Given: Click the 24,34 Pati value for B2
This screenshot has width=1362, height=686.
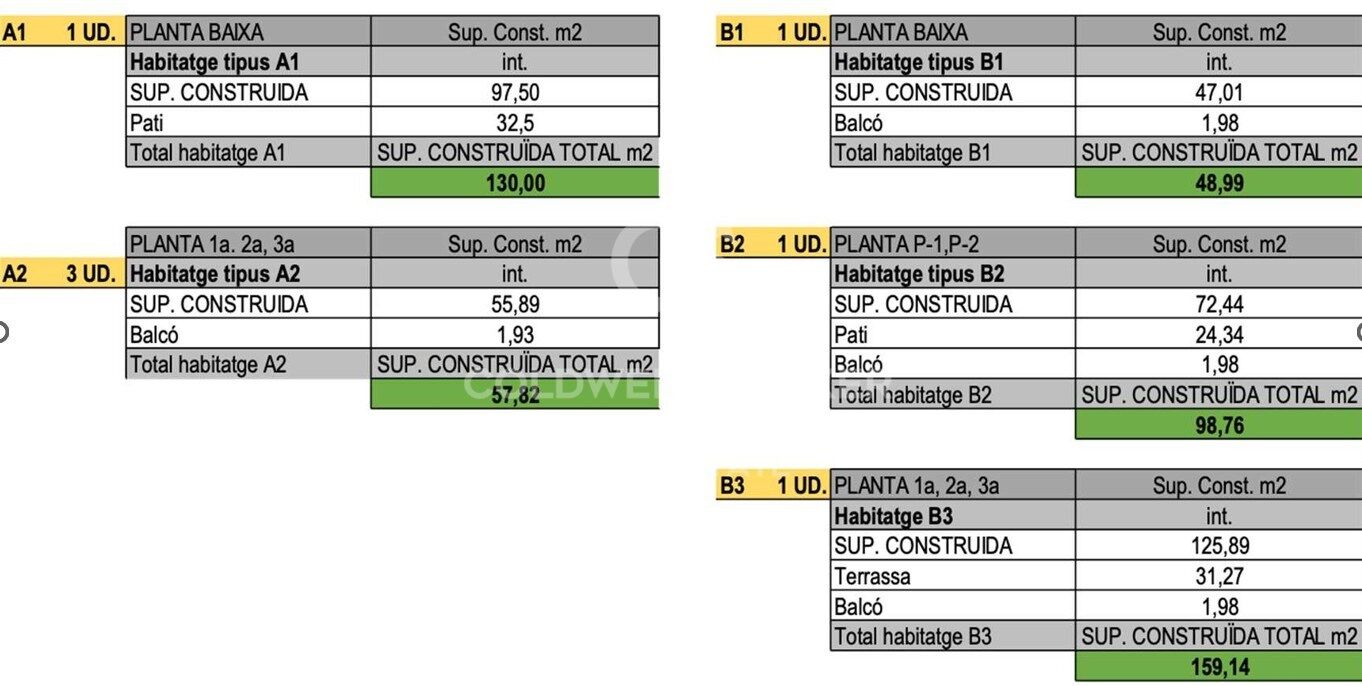Looking at the screenshot, I should 1219,335.
